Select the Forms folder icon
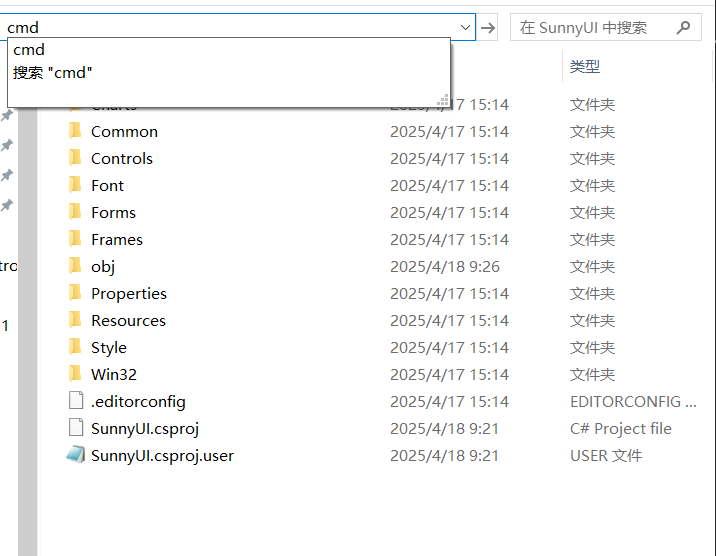Image resolution: width=716 pixels, height=556 pixels. pyautogui.click(x=75, y=212)
